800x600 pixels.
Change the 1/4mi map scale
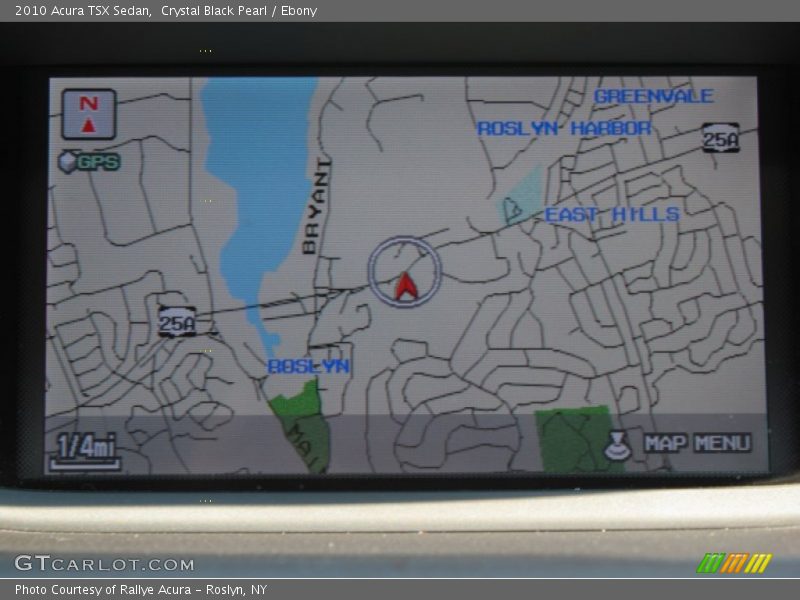click(x=86, y=451)
